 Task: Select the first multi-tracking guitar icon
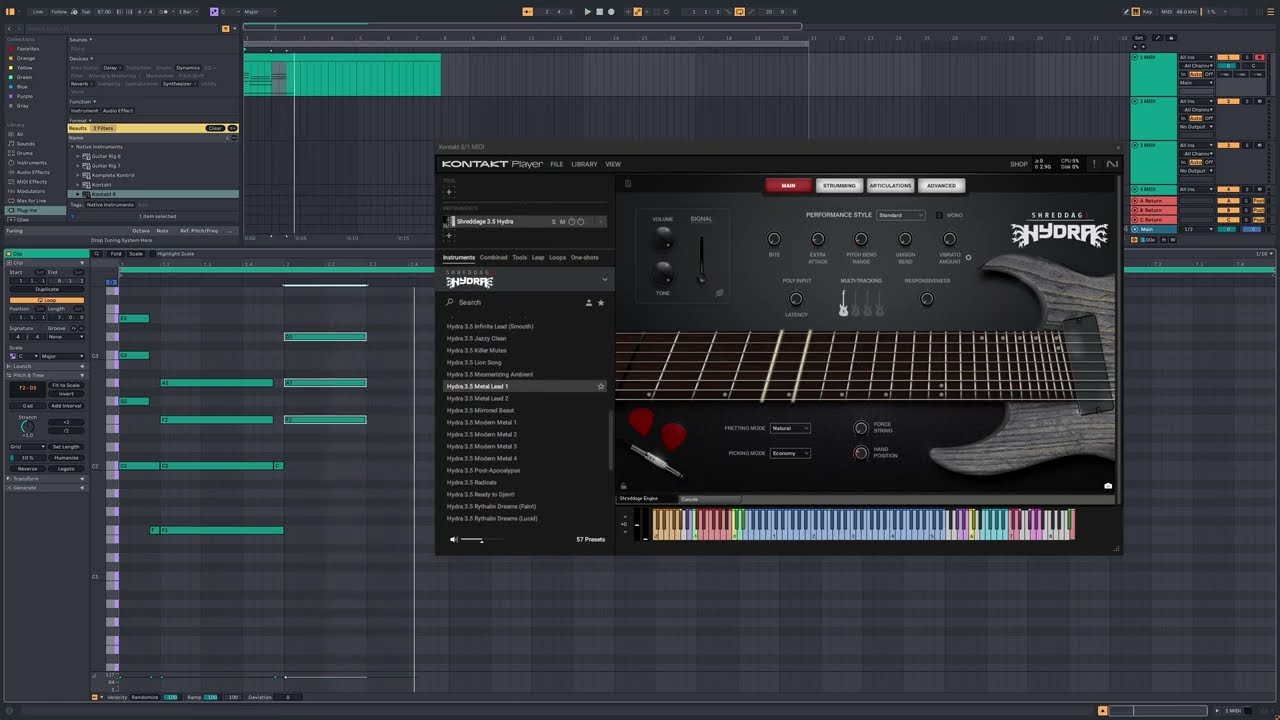[x=843, y=303]
